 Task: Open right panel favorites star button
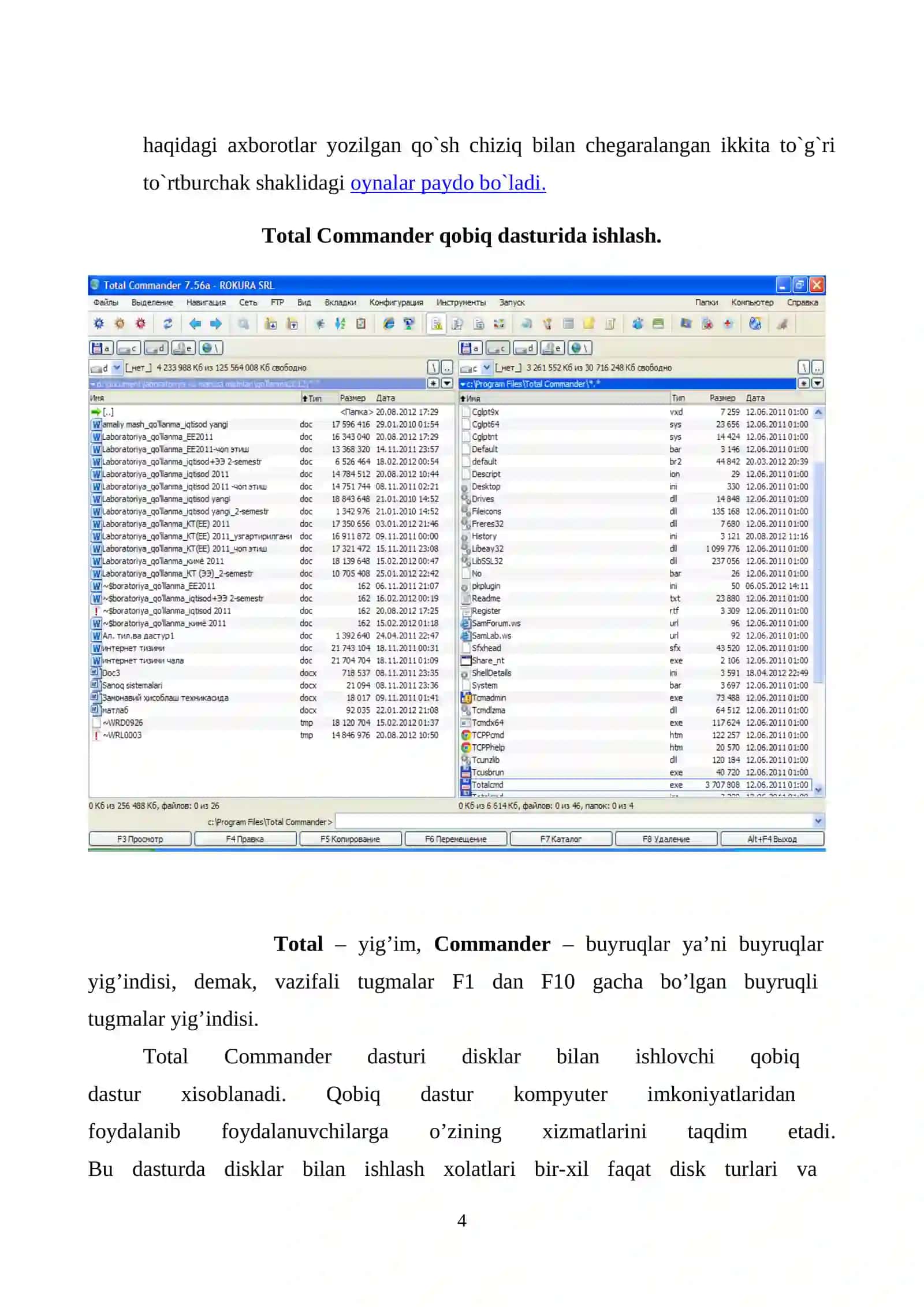(803, 383)
